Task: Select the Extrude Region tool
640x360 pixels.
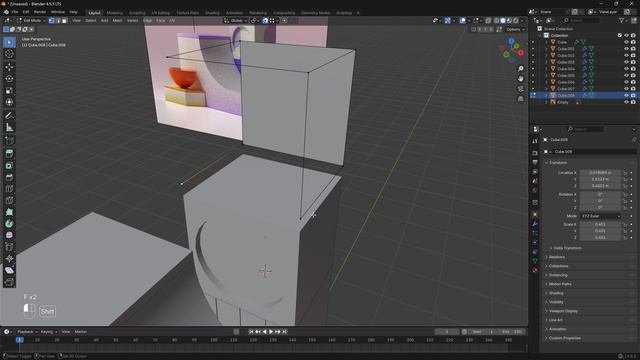Action: point(9,153)
